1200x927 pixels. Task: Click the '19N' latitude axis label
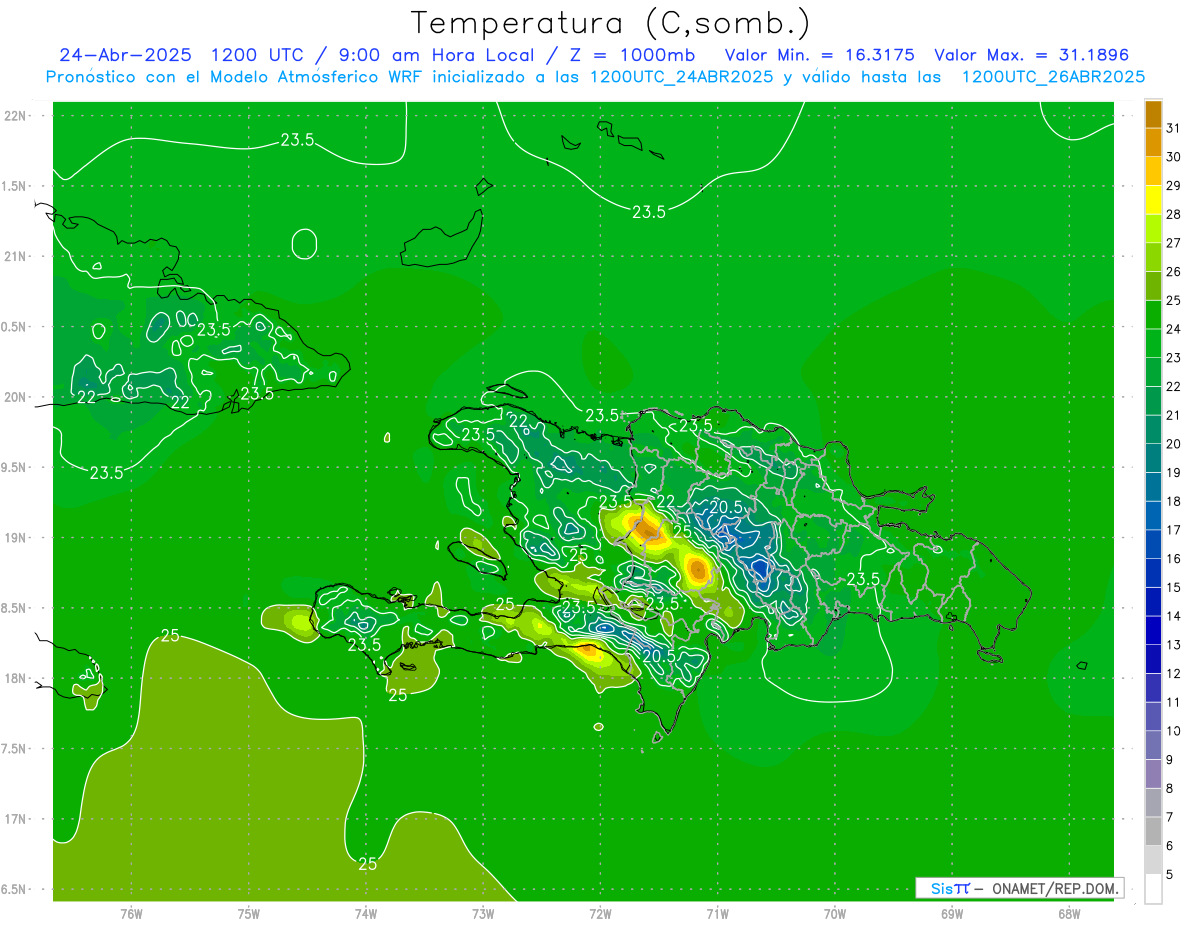(x=16, y=538)
